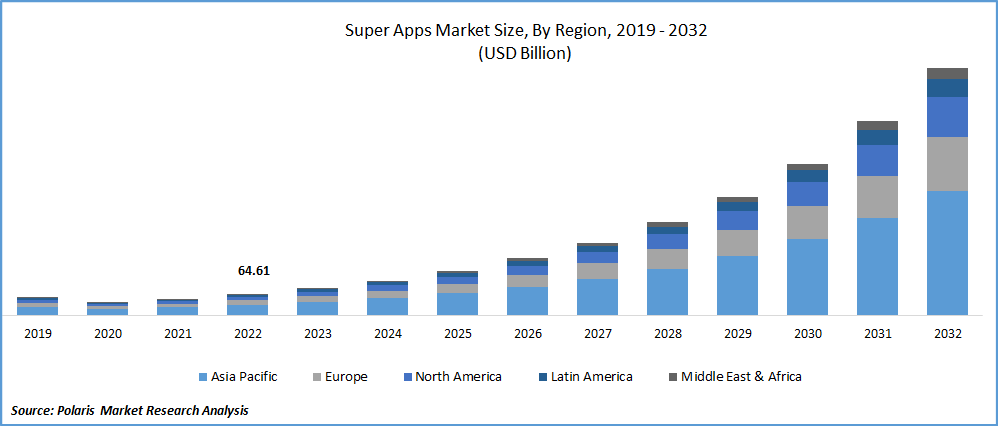Click the 64.61 data label above 2022
Screen dimensions: 998x426
pos(254,271)
